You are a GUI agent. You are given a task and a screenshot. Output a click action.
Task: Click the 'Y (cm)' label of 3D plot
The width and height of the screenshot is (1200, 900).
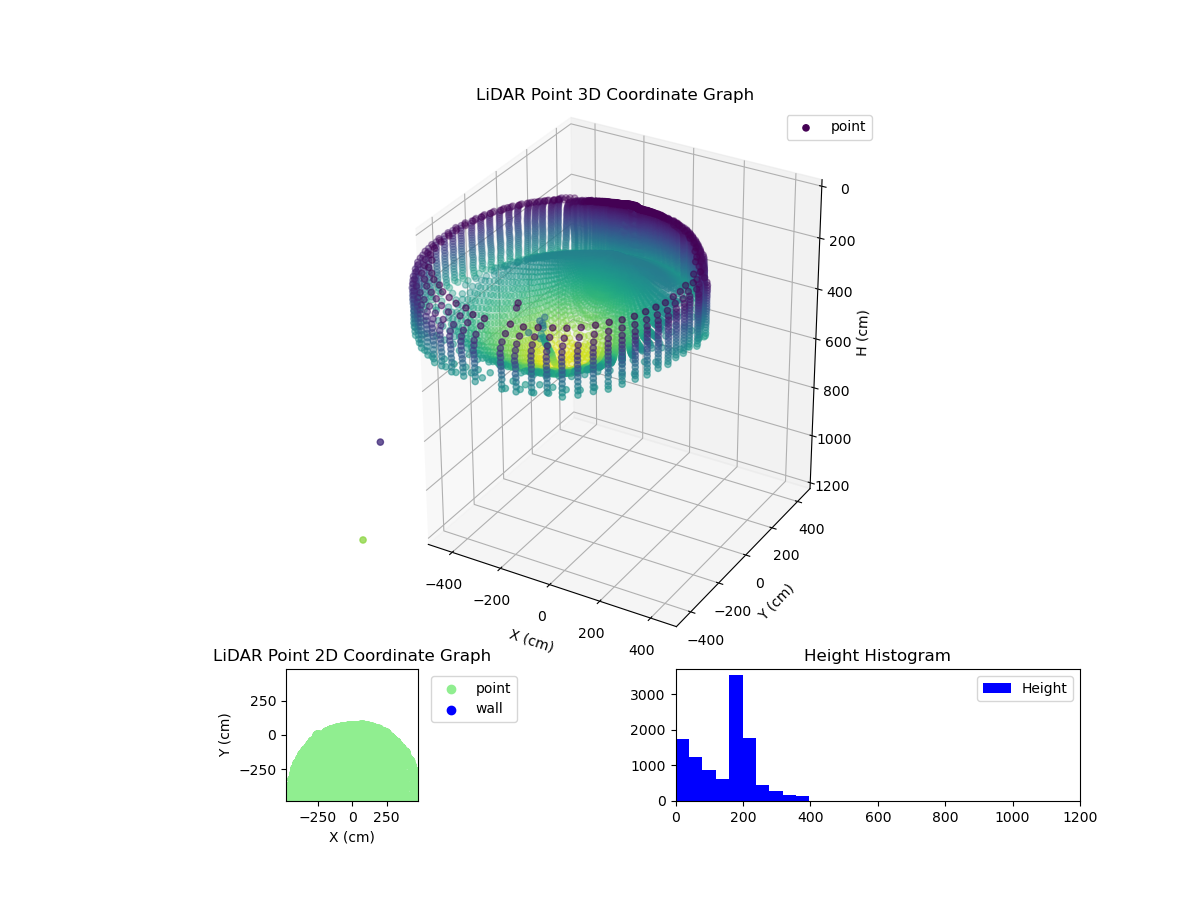click(776, 601)
